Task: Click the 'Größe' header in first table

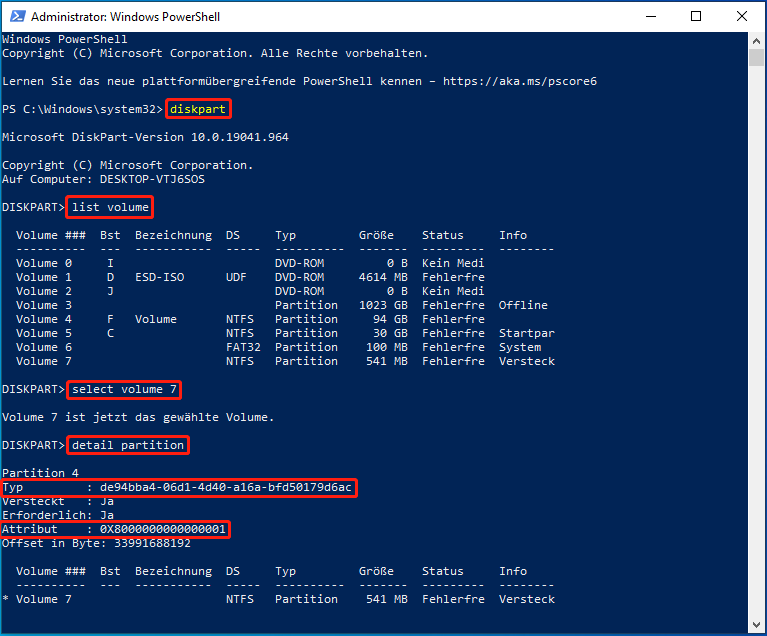Action: (x=376, y=235)
